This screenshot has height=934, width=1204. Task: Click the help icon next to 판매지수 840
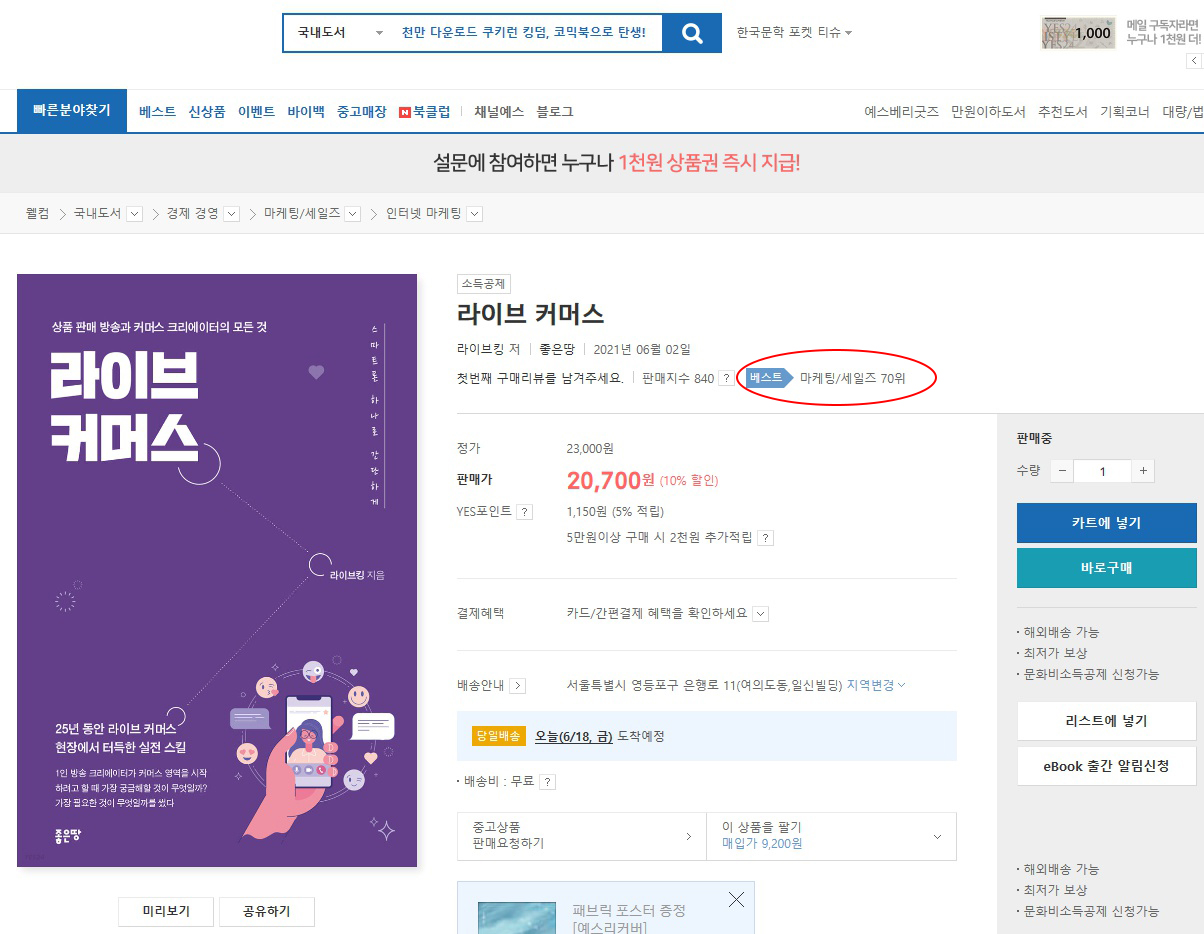tap(726, 379)
